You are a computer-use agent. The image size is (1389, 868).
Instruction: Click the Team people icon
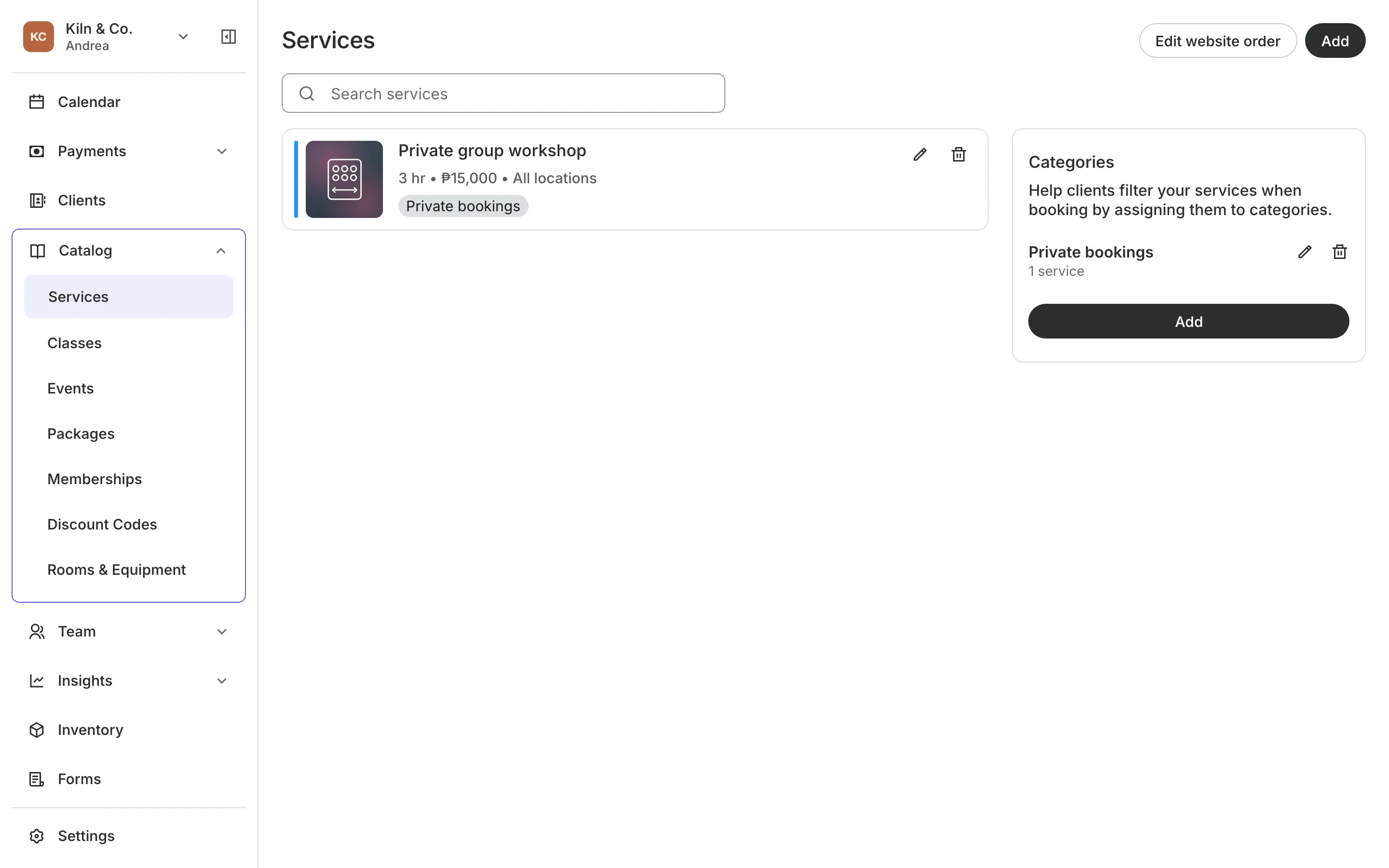37,632
